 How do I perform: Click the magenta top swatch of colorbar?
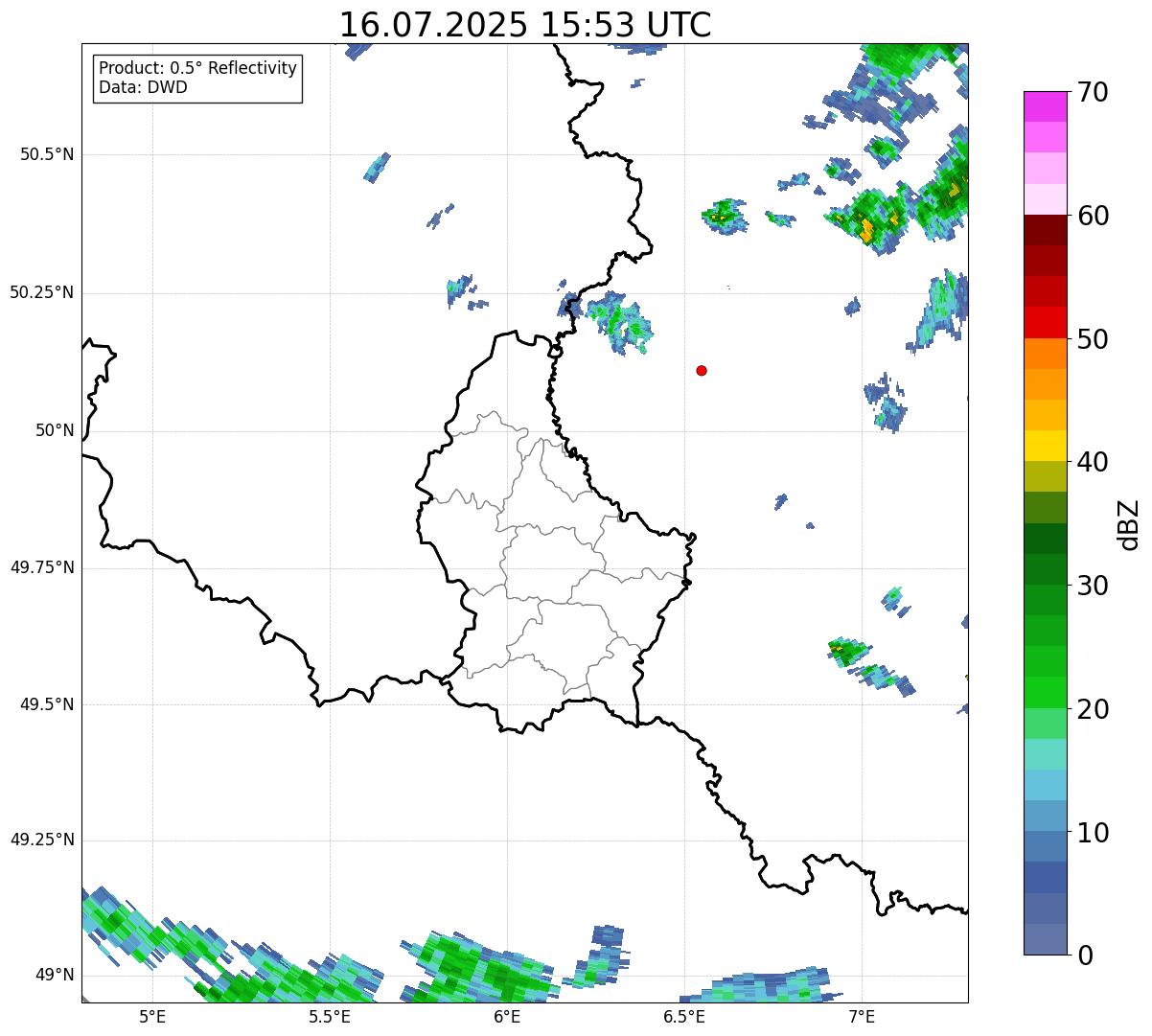(1046, 106)
